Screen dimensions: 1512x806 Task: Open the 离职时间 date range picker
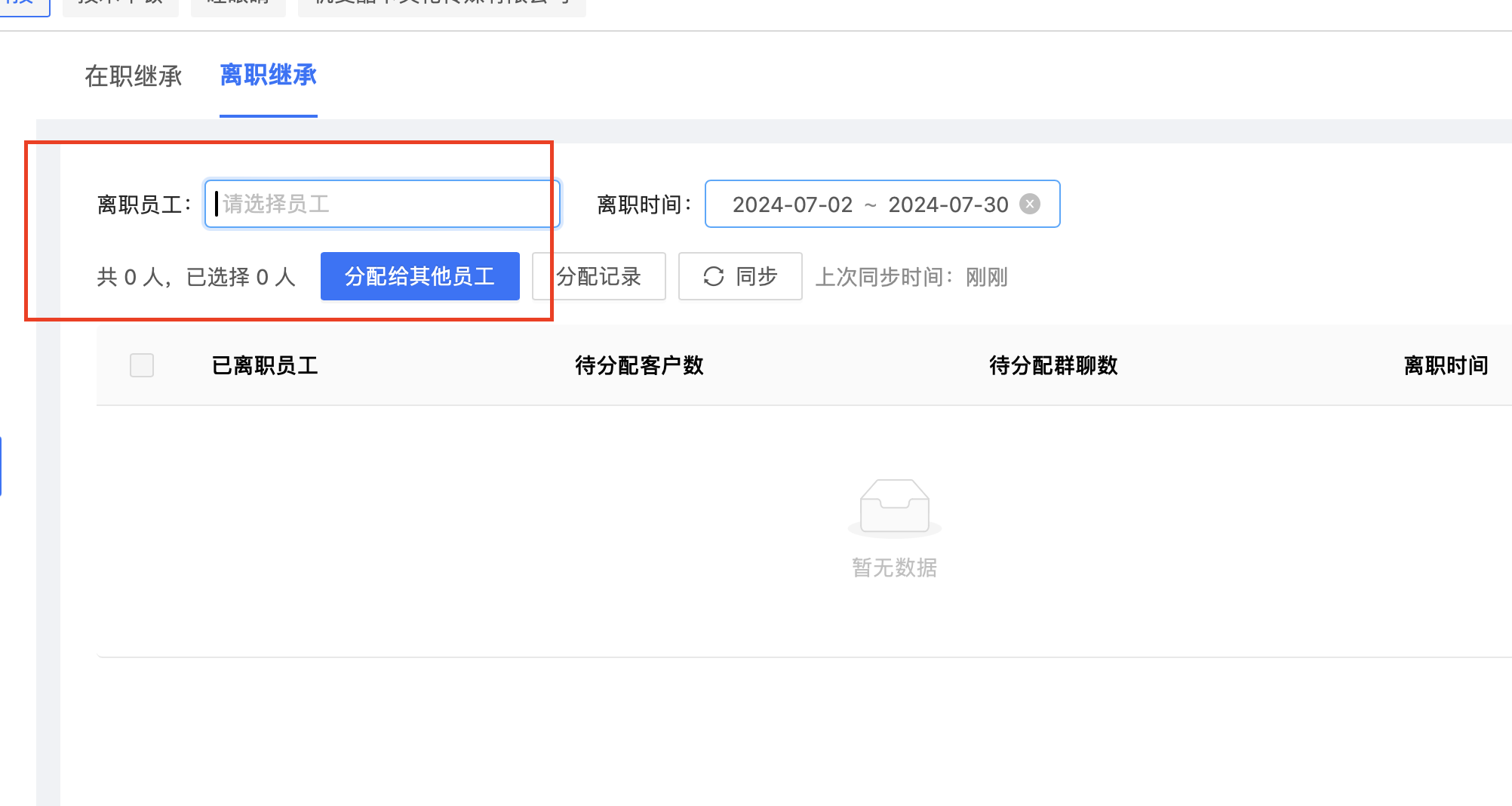pos(882,204)
